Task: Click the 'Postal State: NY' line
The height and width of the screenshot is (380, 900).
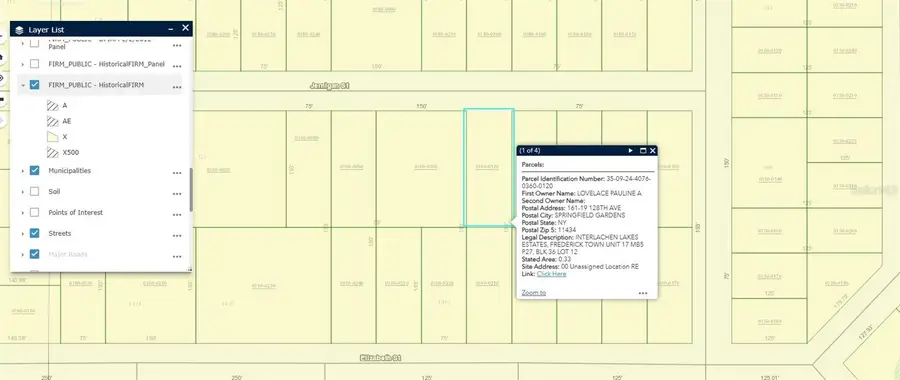Action: point(544,222)
